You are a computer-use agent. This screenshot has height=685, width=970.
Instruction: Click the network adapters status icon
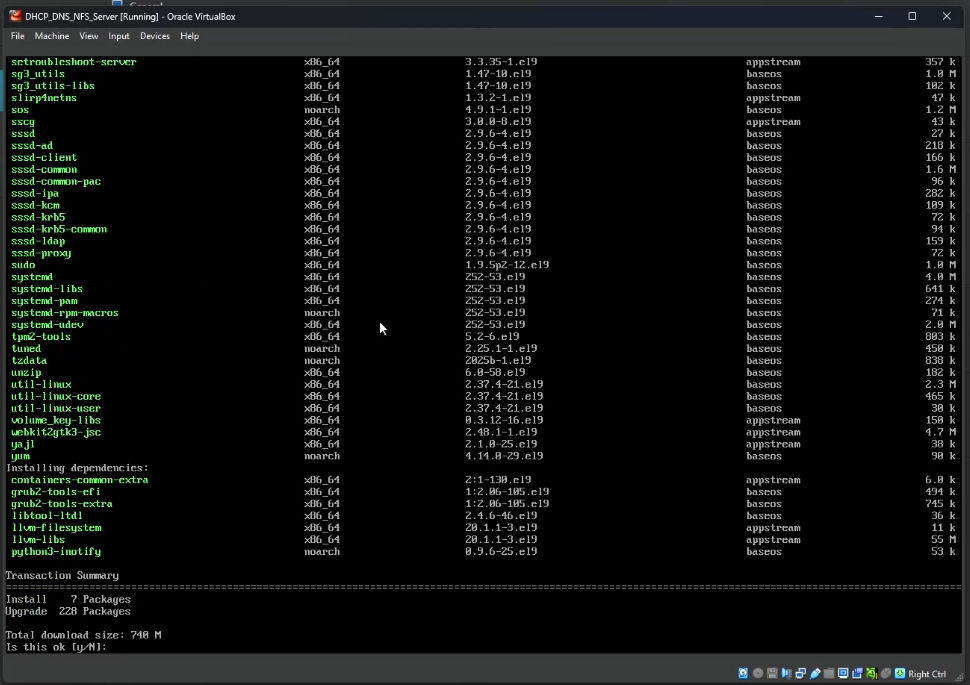800,673
